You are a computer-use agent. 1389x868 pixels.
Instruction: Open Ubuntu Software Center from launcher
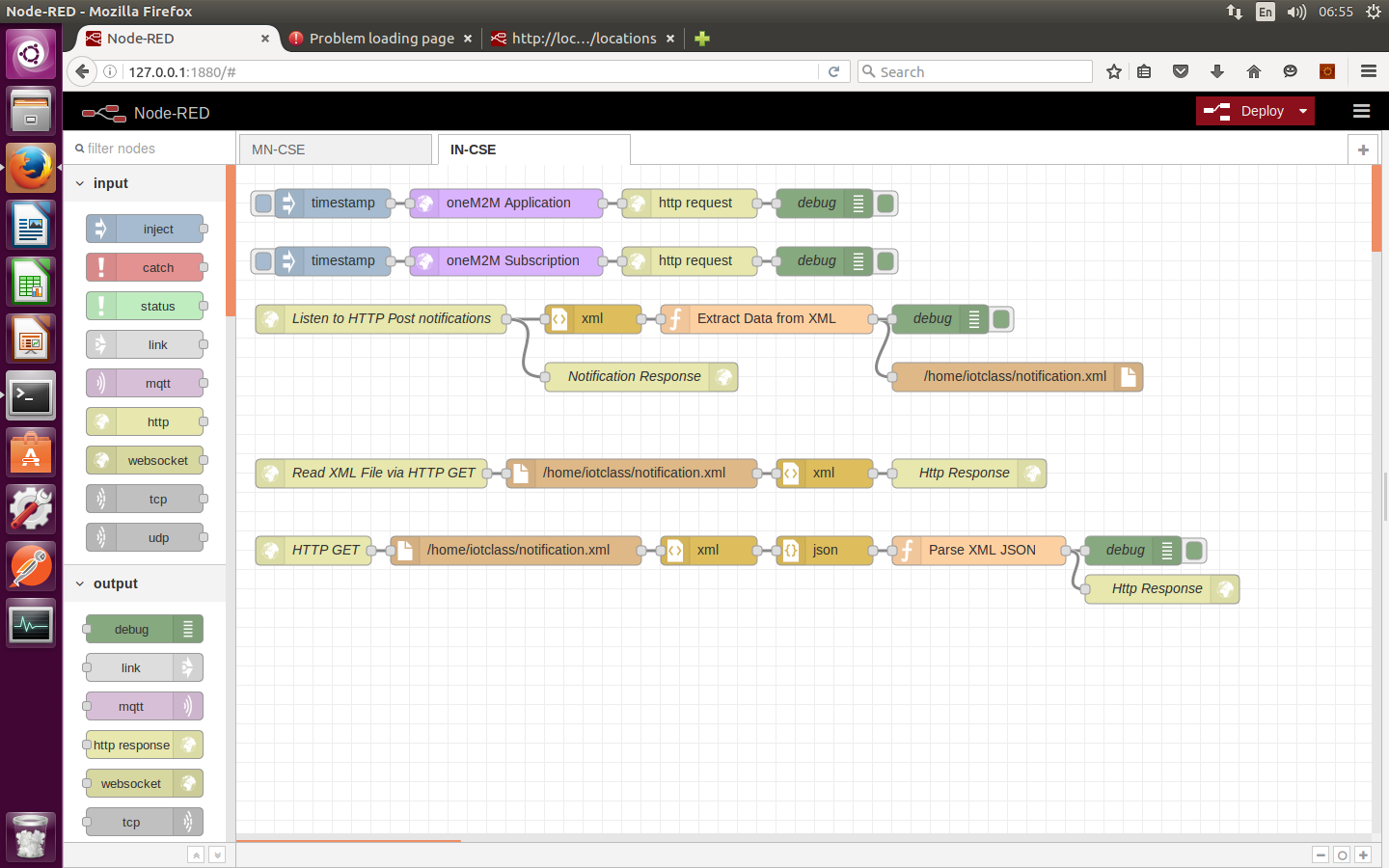point(31,453)
